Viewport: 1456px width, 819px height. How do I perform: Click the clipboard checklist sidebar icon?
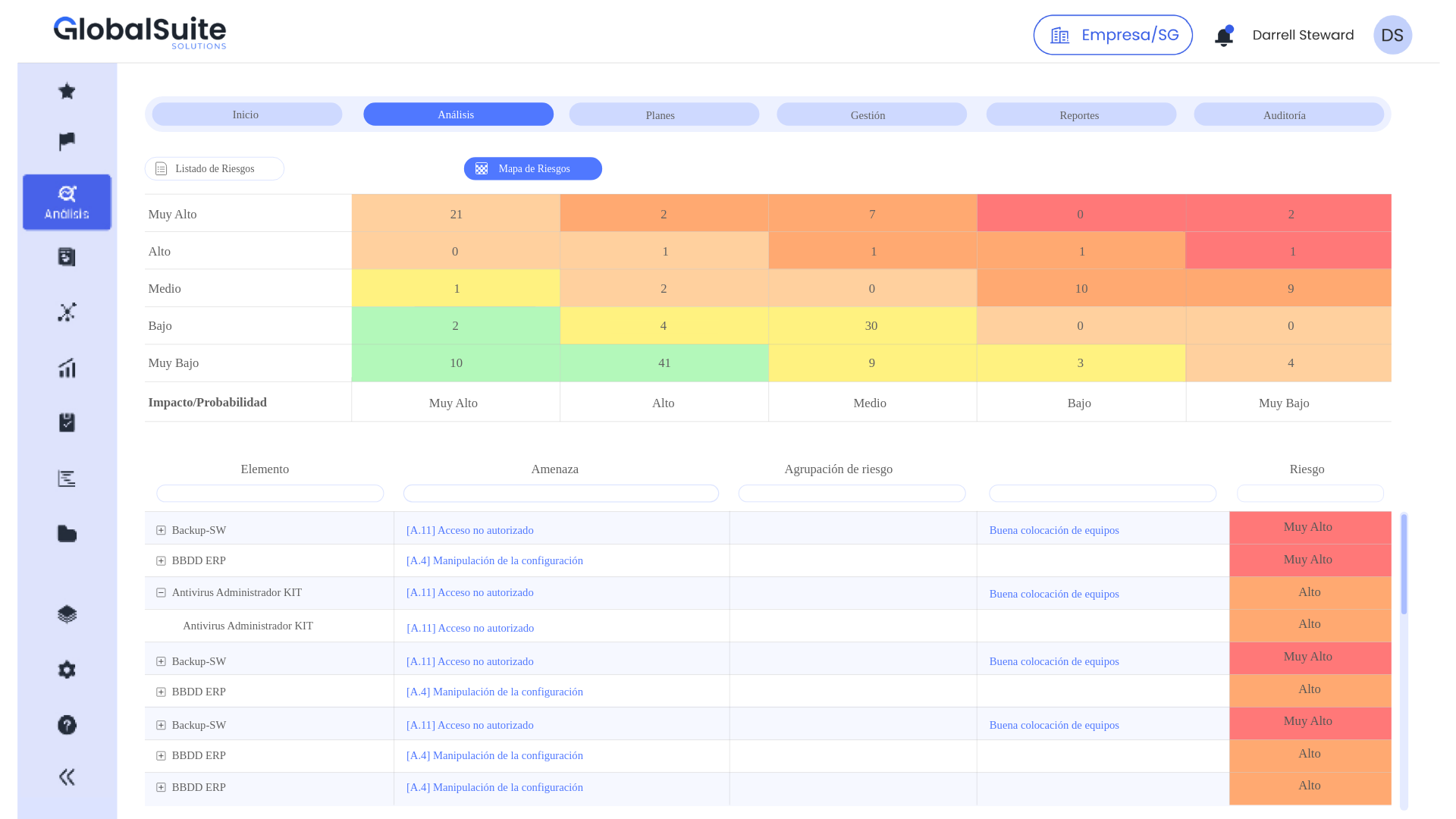67,422
